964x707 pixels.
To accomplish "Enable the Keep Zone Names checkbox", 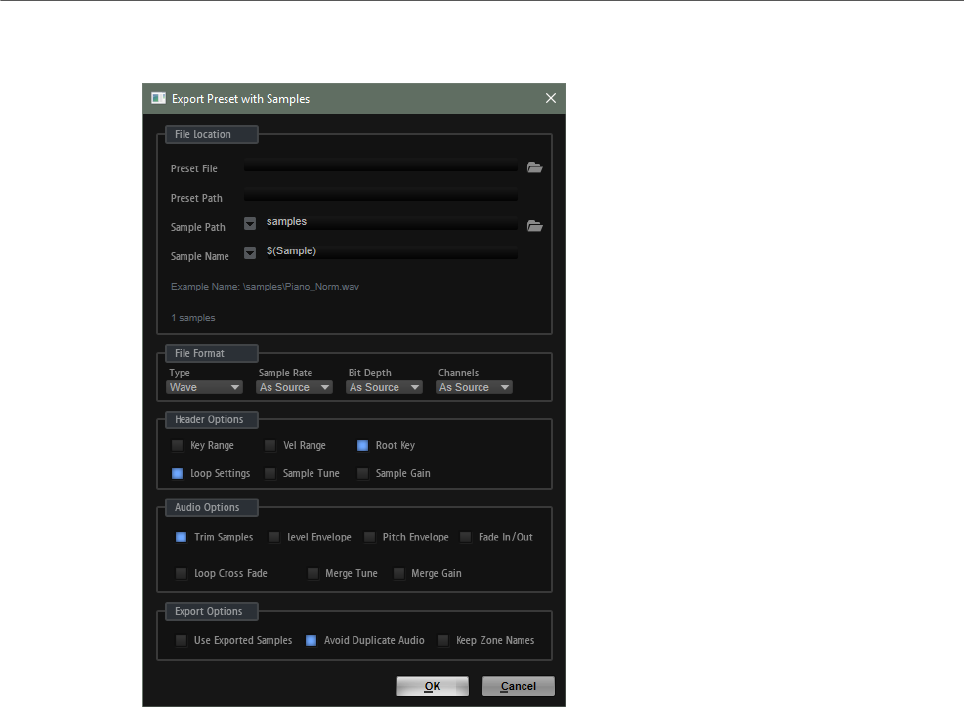I will click(443, 641).
